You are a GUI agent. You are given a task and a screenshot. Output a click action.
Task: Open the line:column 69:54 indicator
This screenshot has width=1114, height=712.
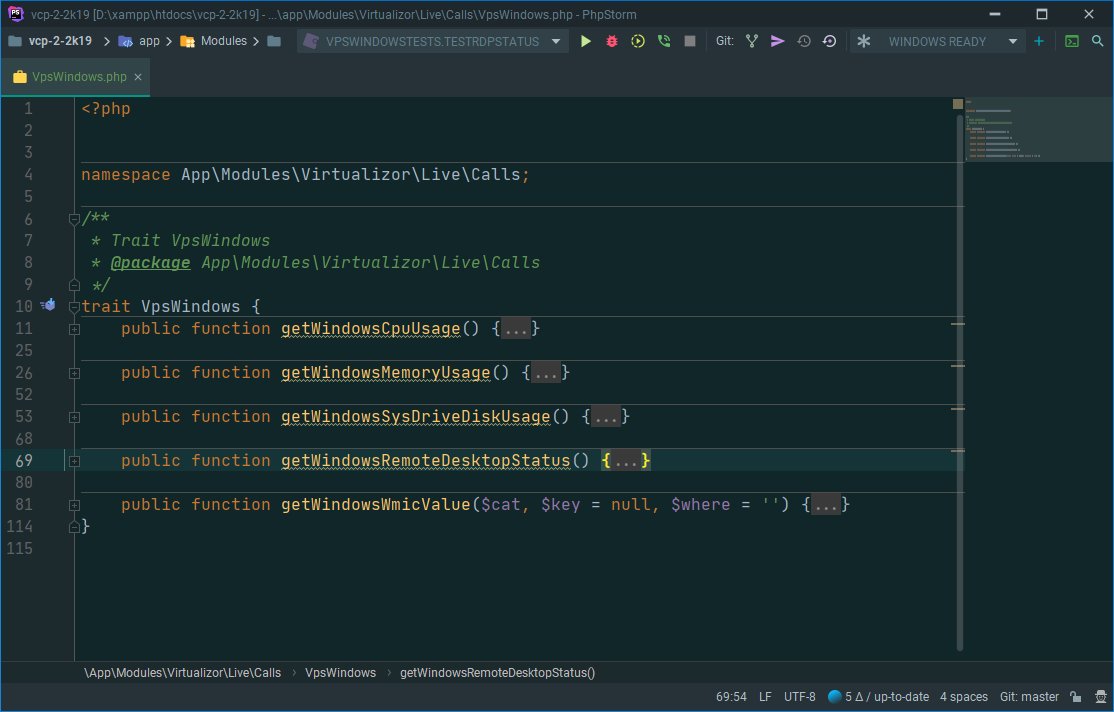tap(731, 697)
